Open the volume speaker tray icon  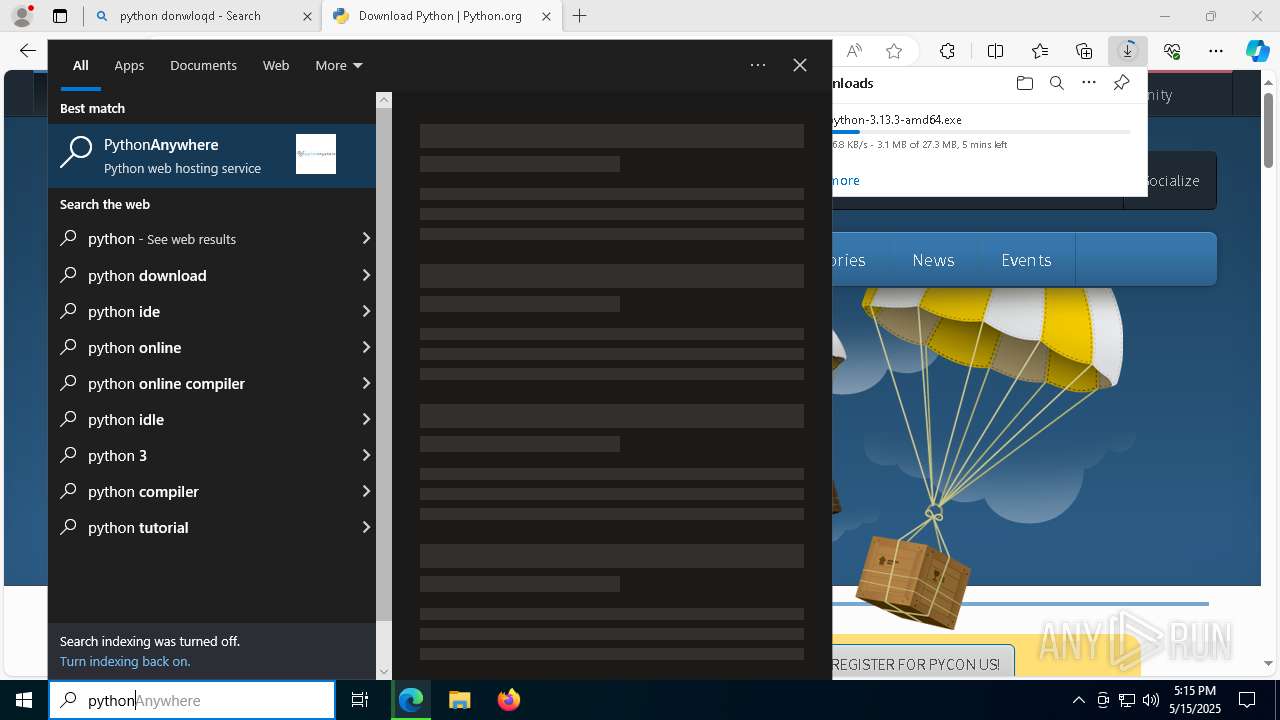1150,700
